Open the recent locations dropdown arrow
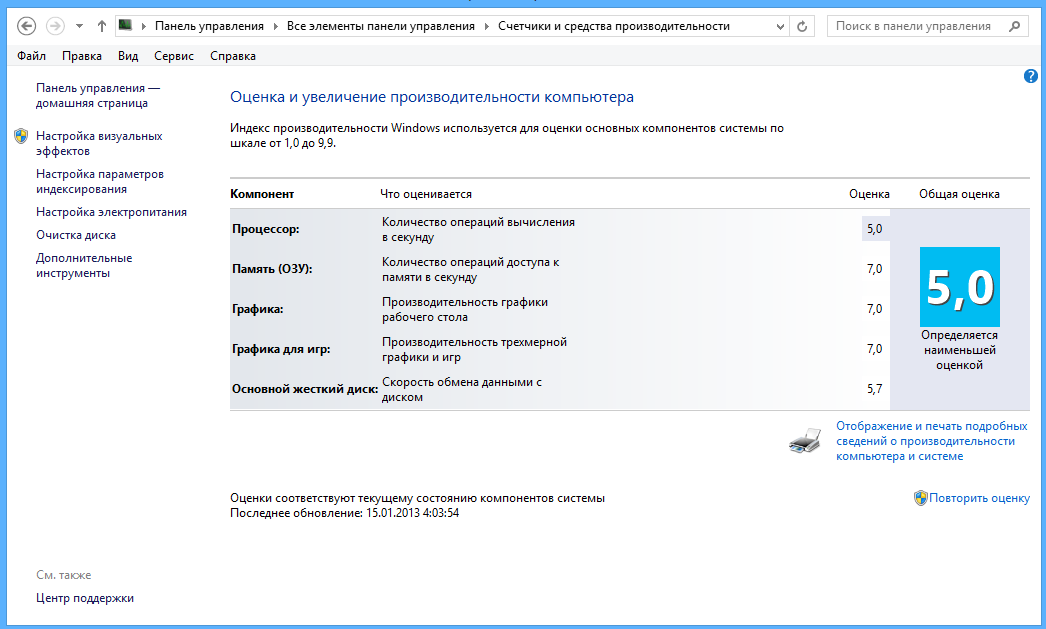Image resolution: width=1046 pixels, height=629 pixels. tap(79, 26)
